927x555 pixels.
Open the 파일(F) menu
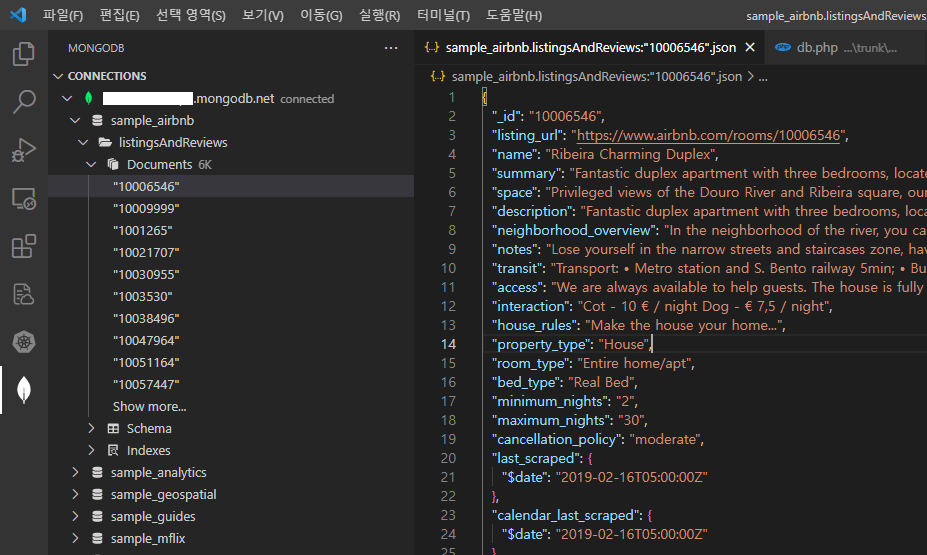coord(63,15)
